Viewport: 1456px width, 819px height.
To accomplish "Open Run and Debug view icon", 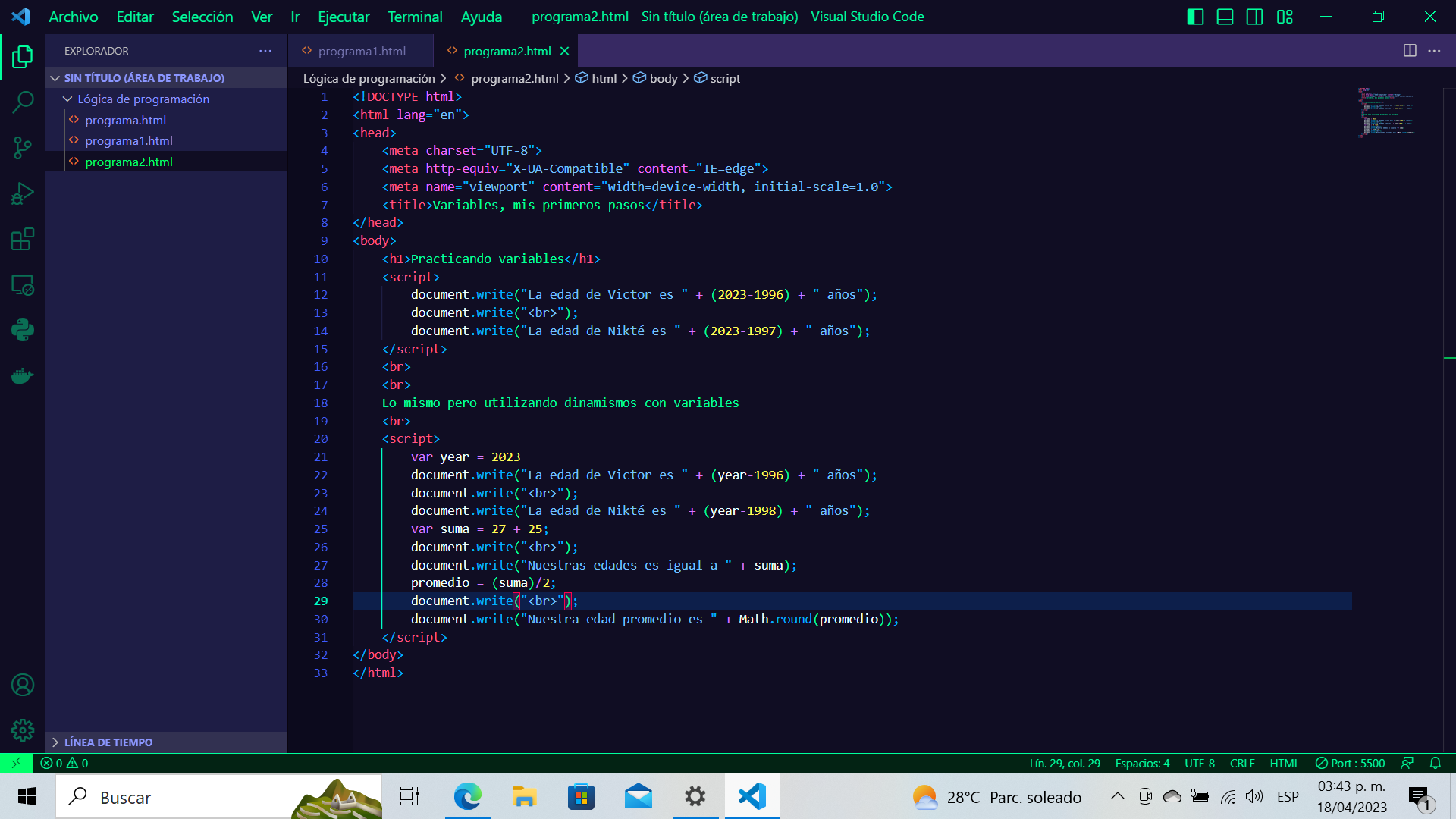I will point(23,194).
